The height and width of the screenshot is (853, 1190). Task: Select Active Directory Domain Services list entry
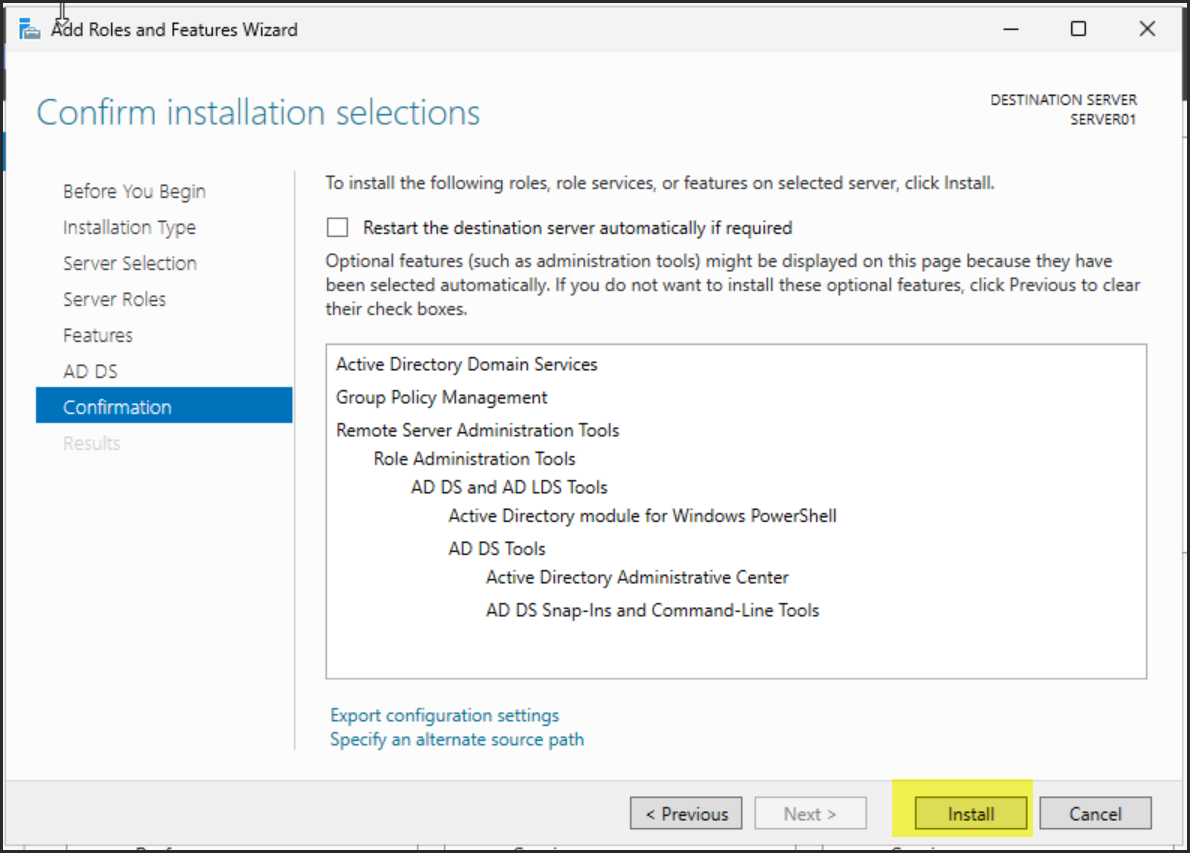(466, 364)
